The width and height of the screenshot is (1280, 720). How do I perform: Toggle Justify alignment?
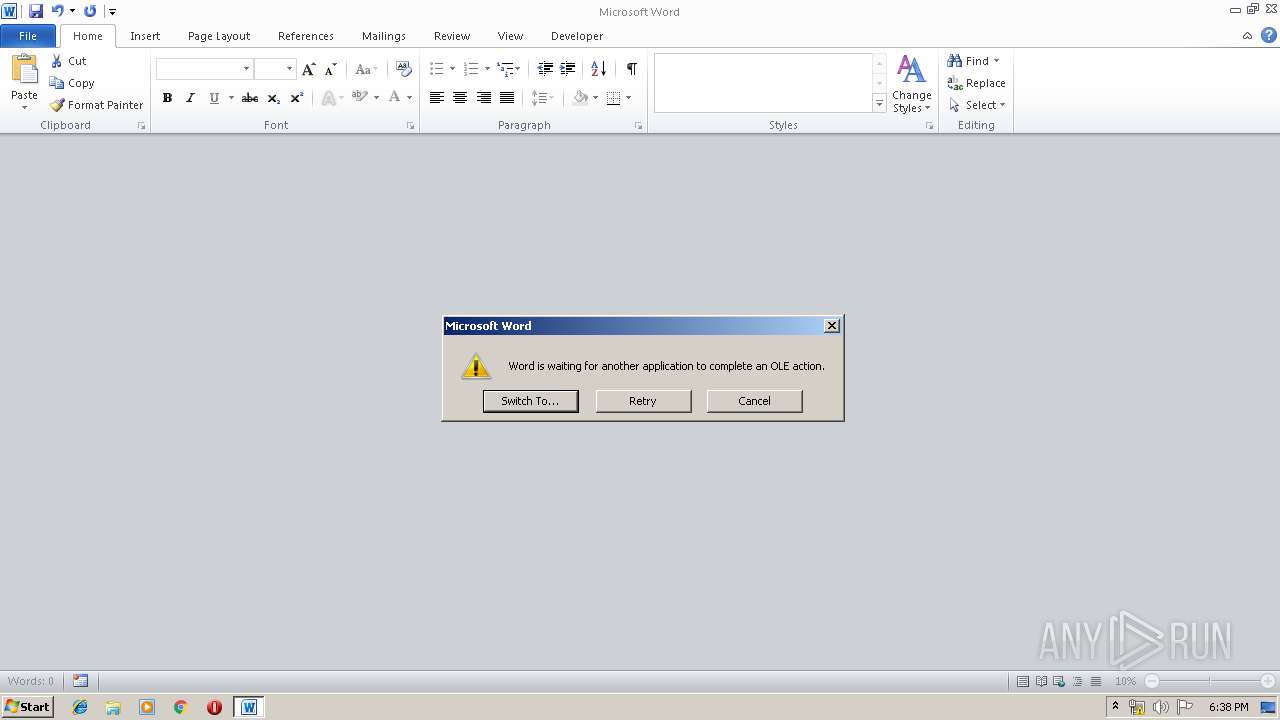(507, 98)
